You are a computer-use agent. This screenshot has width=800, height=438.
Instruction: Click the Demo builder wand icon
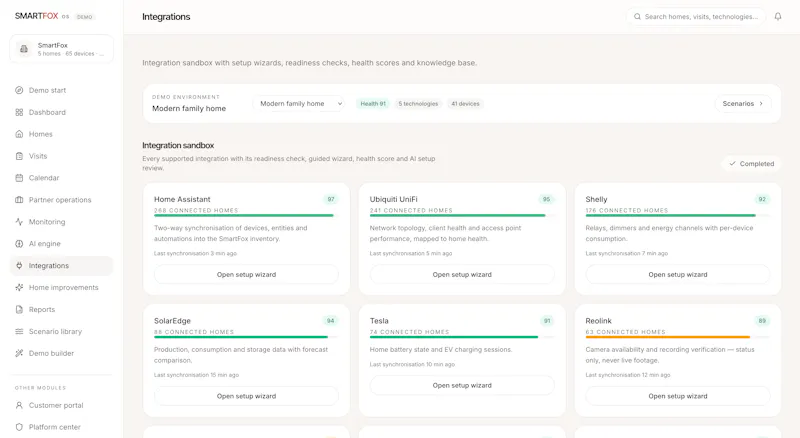[x=19, y=353]
